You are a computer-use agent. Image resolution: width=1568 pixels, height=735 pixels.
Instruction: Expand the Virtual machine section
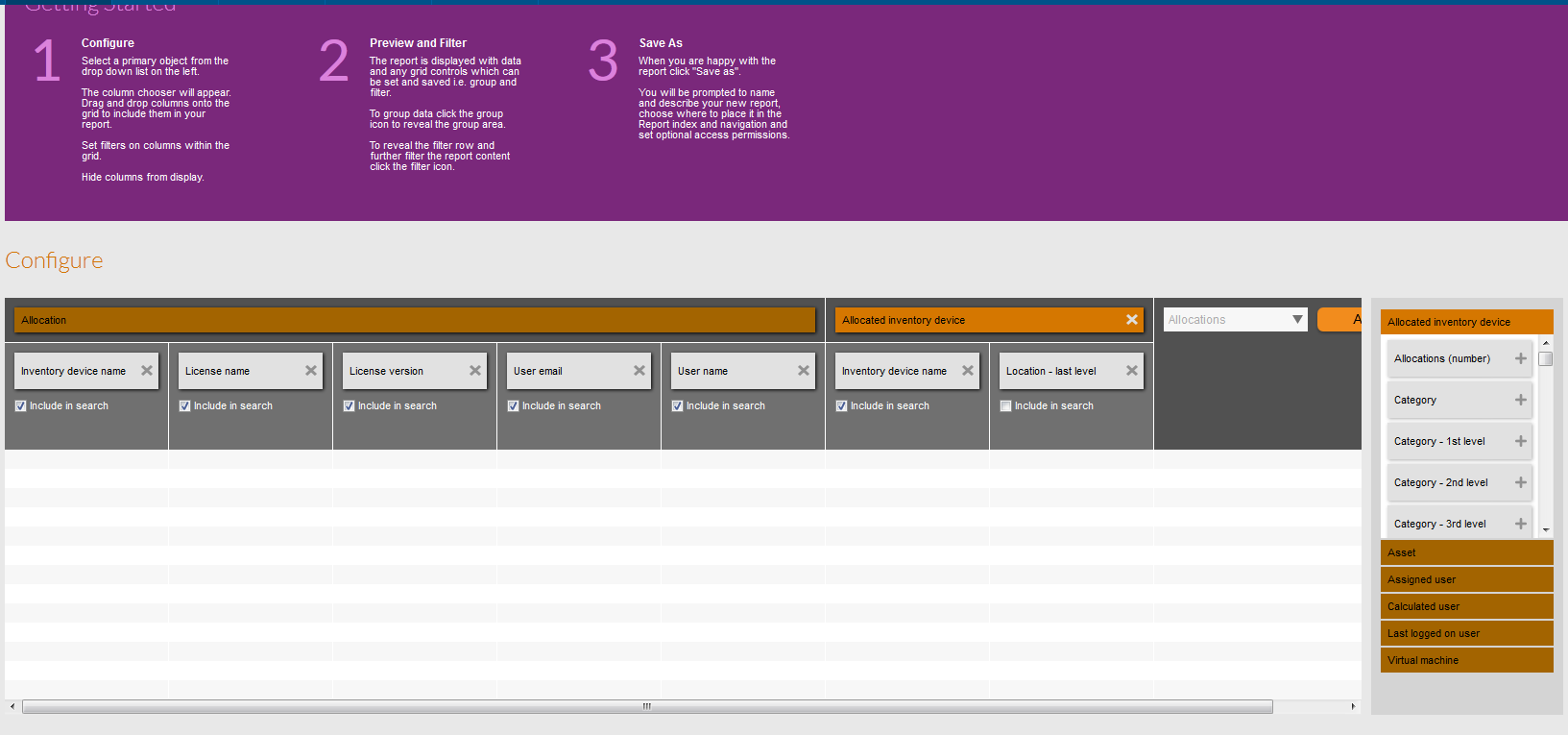1466,660
